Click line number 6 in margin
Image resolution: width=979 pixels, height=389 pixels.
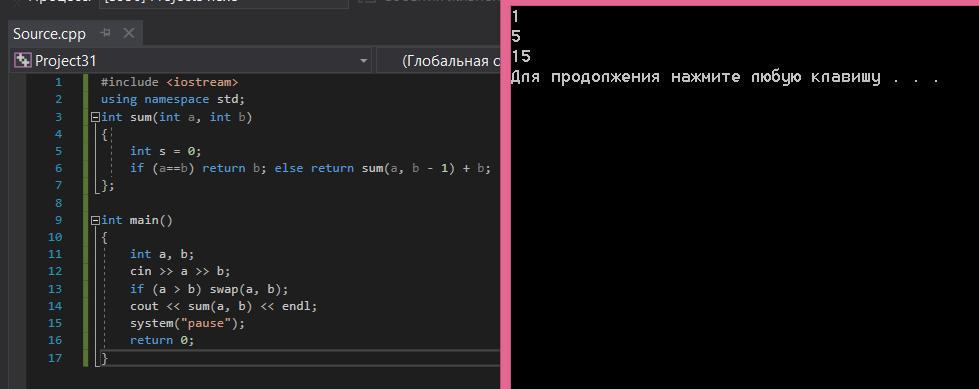(x=59, y=168)
